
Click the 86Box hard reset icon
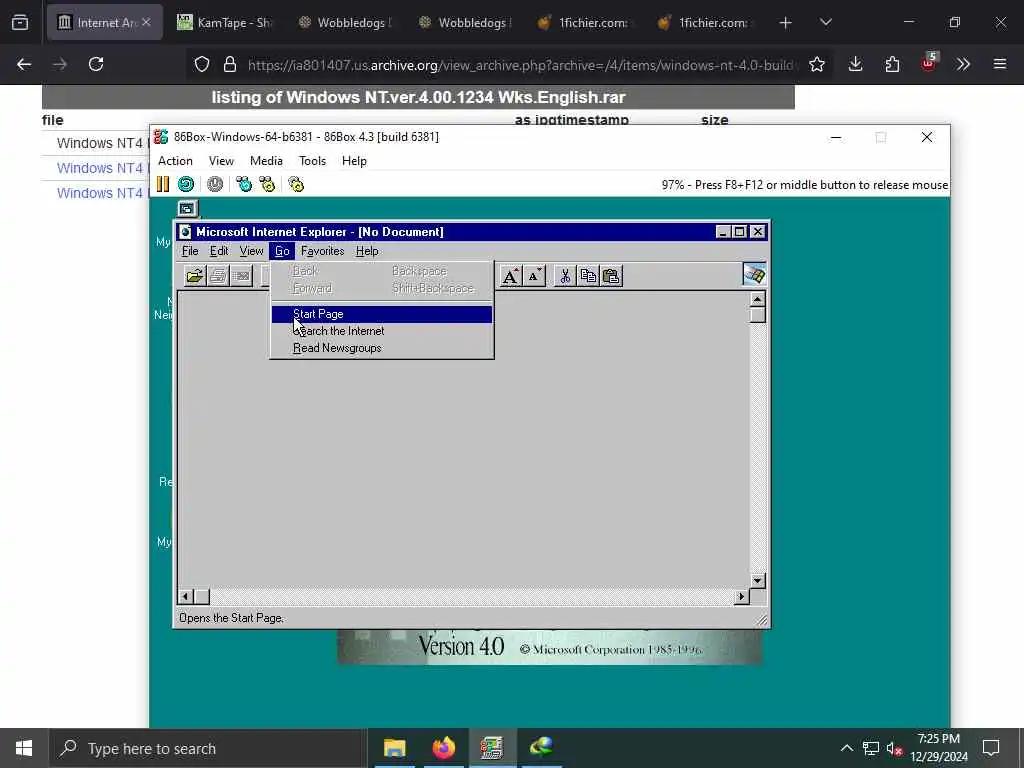(x=186, y=185)
